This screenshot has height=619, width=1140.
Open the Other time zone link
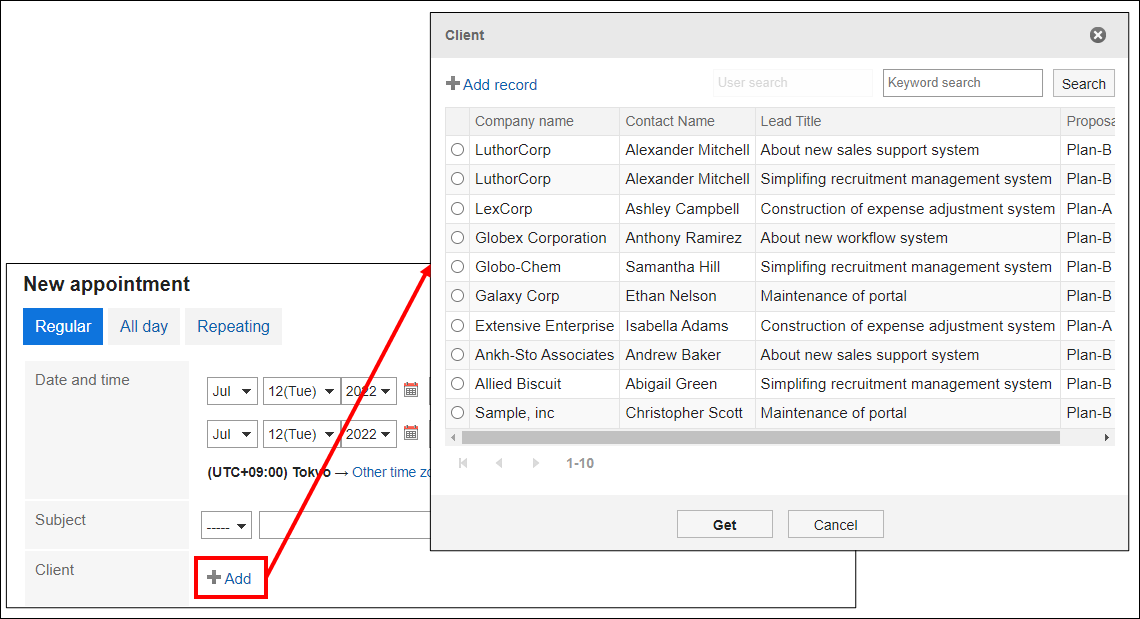click(392, 472)
